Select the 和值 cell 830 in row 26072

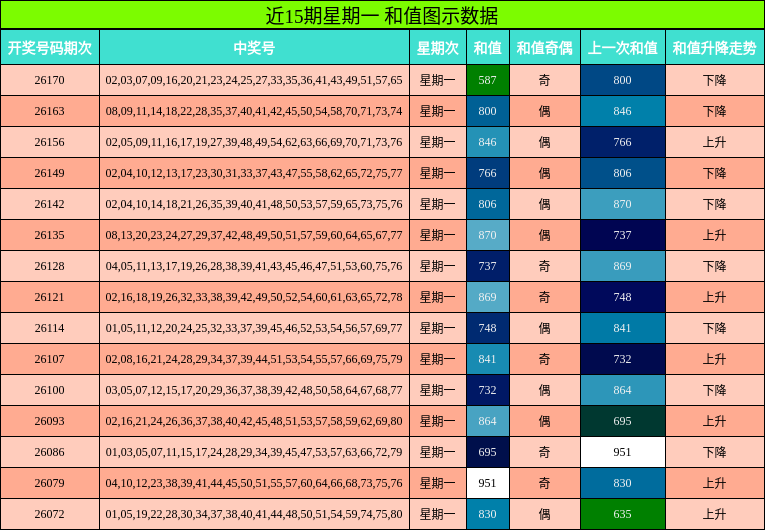click(x=488, y=514)
